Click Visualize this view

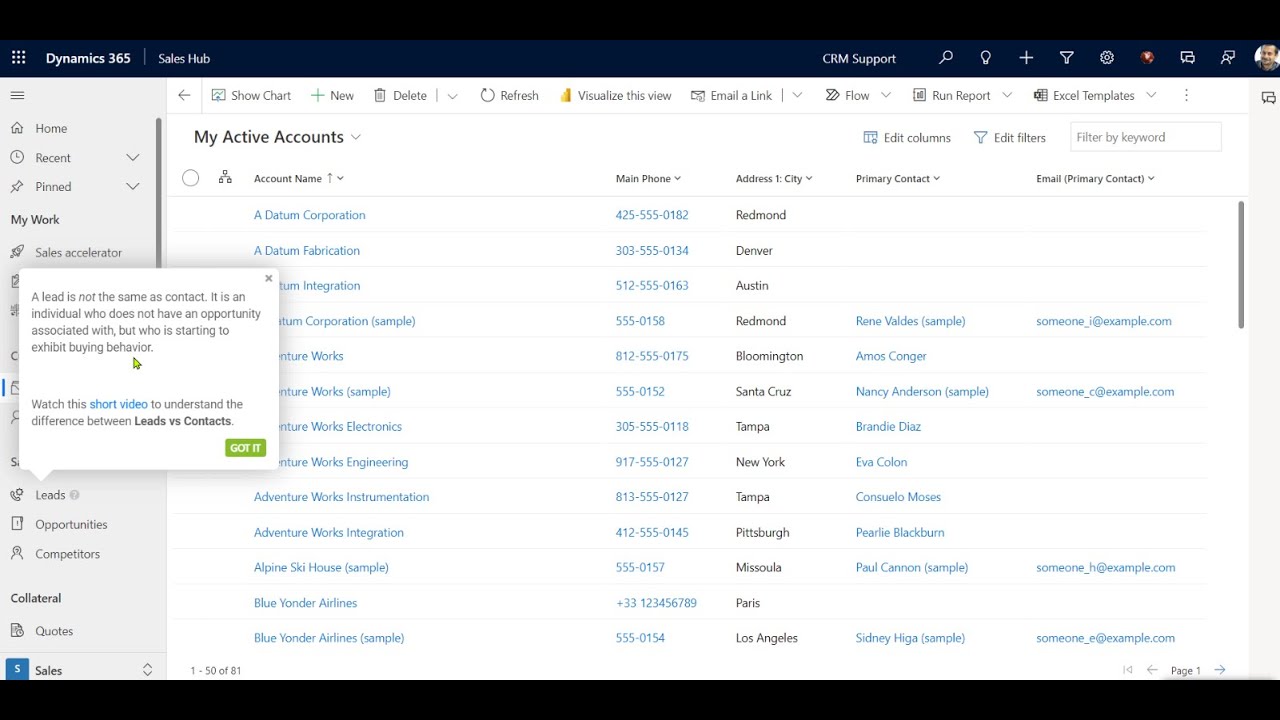tap(615, 95)
